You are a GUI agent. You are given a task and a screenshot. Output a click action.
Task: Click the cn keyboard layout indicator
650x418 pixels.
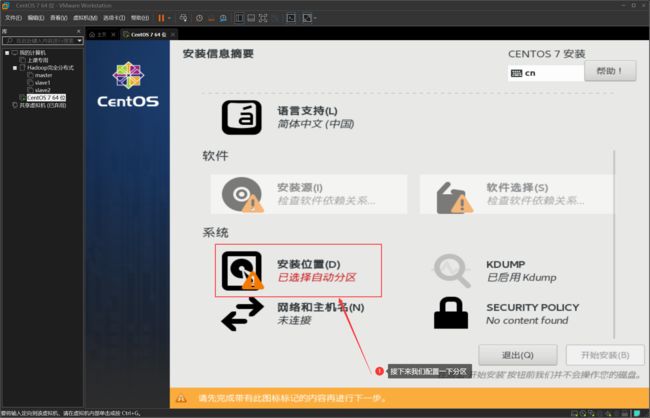click(546, 73)
